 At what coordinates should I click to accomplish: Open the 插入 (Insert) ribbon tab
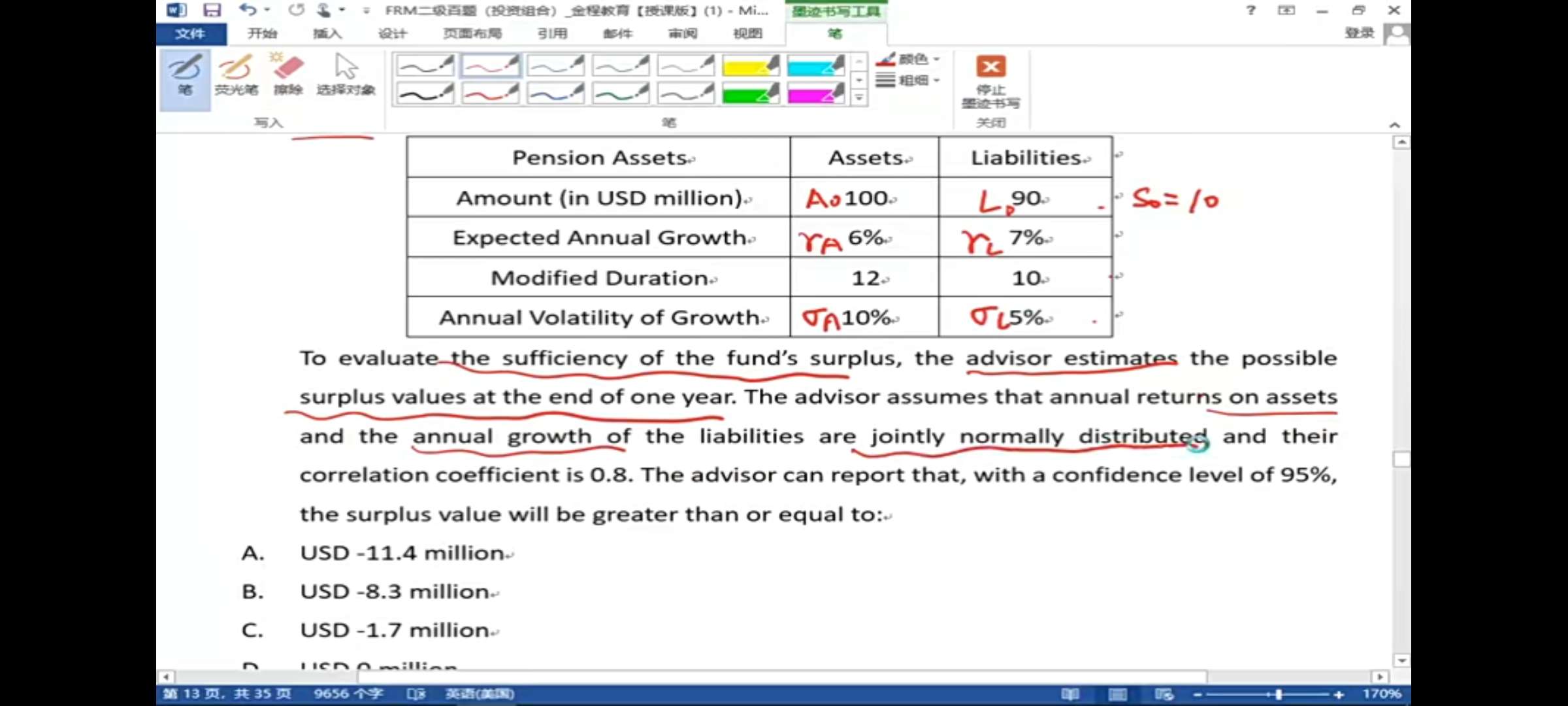(327, 33)
